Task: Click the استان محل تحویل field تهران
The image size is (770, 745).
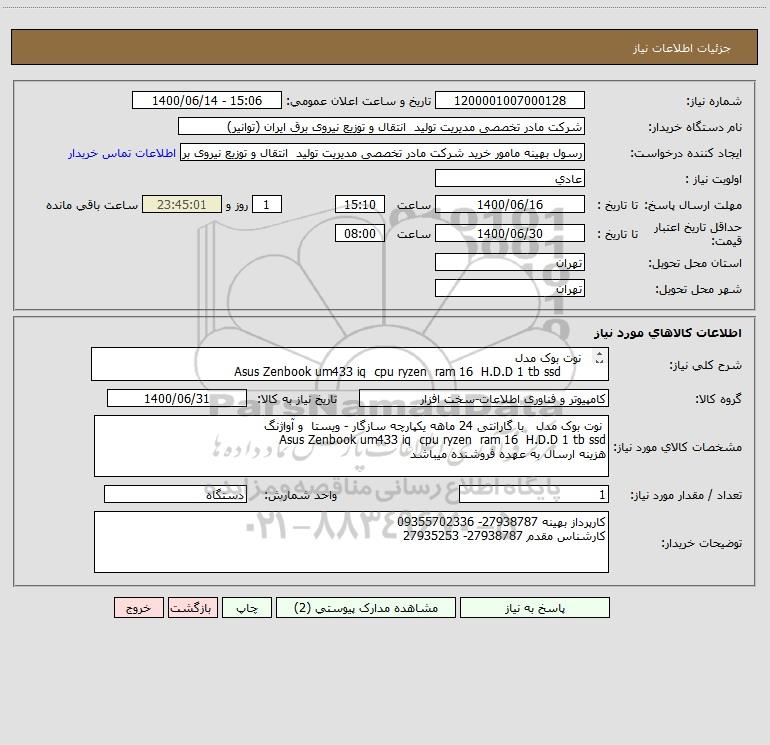Action: [510, 262]
